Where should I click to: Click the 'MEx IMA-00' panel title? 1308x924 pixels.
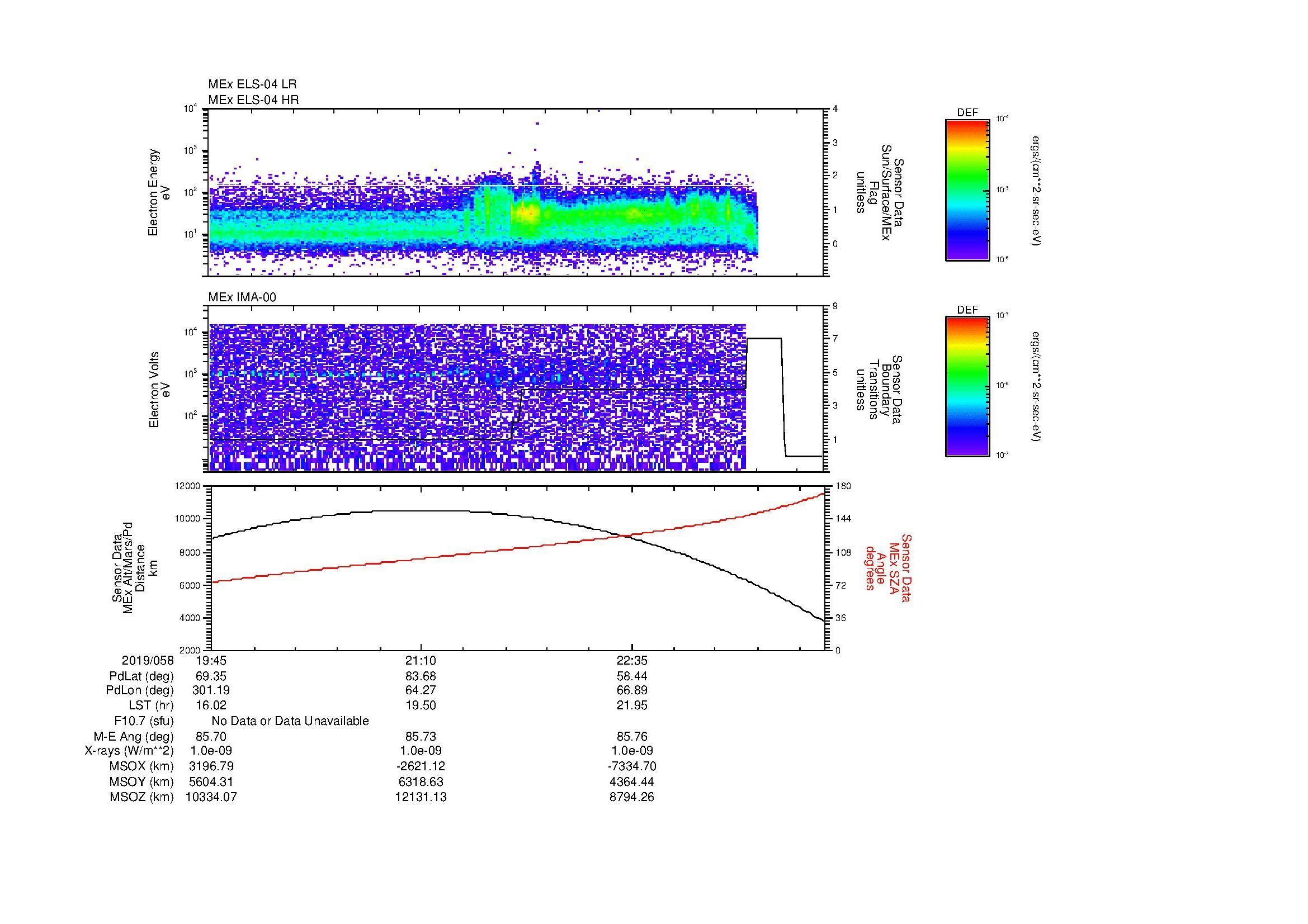tap(242, 297)
